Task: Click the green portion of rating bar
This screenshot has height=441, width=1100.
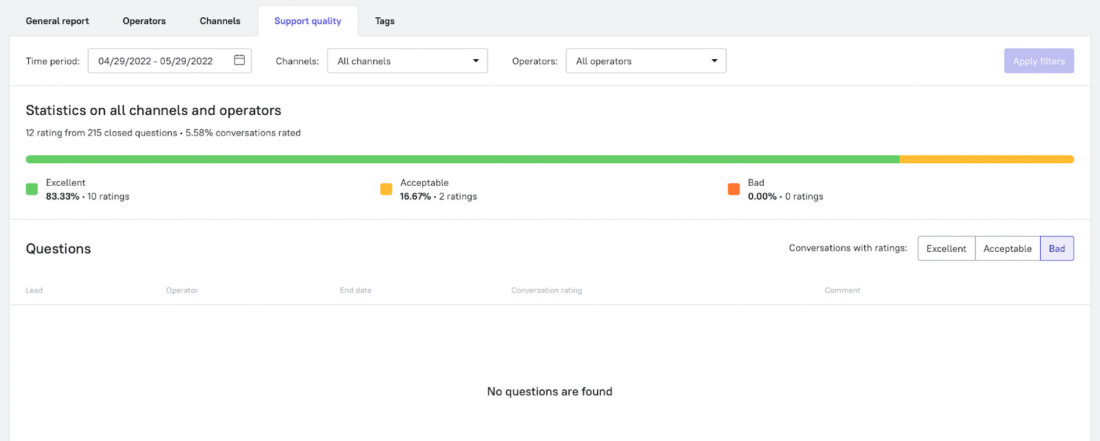Action: (462, 159)
